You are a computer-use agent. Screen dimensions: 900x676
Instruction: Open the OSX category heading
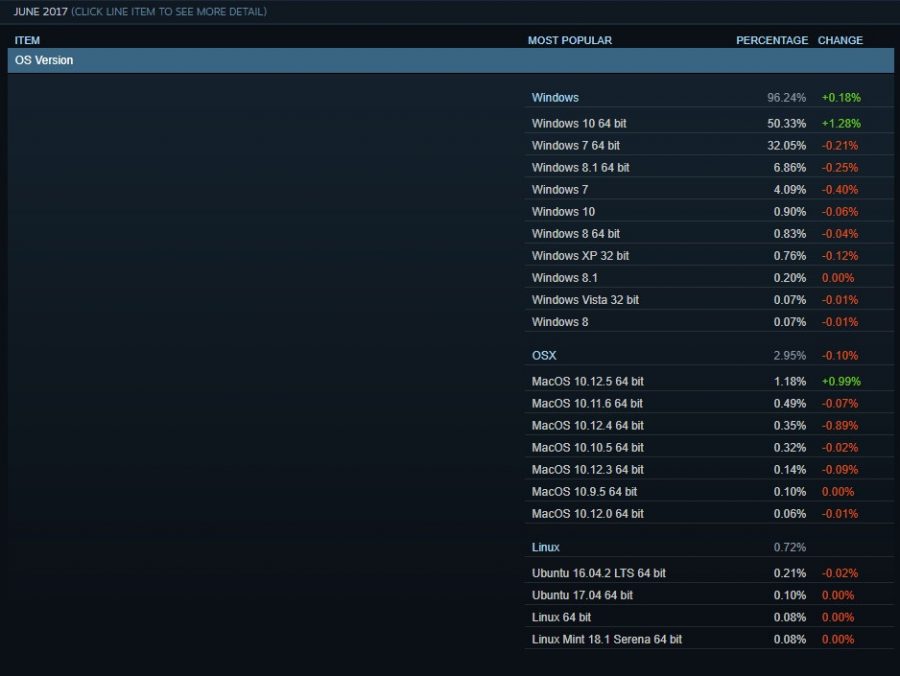point(544,355)
